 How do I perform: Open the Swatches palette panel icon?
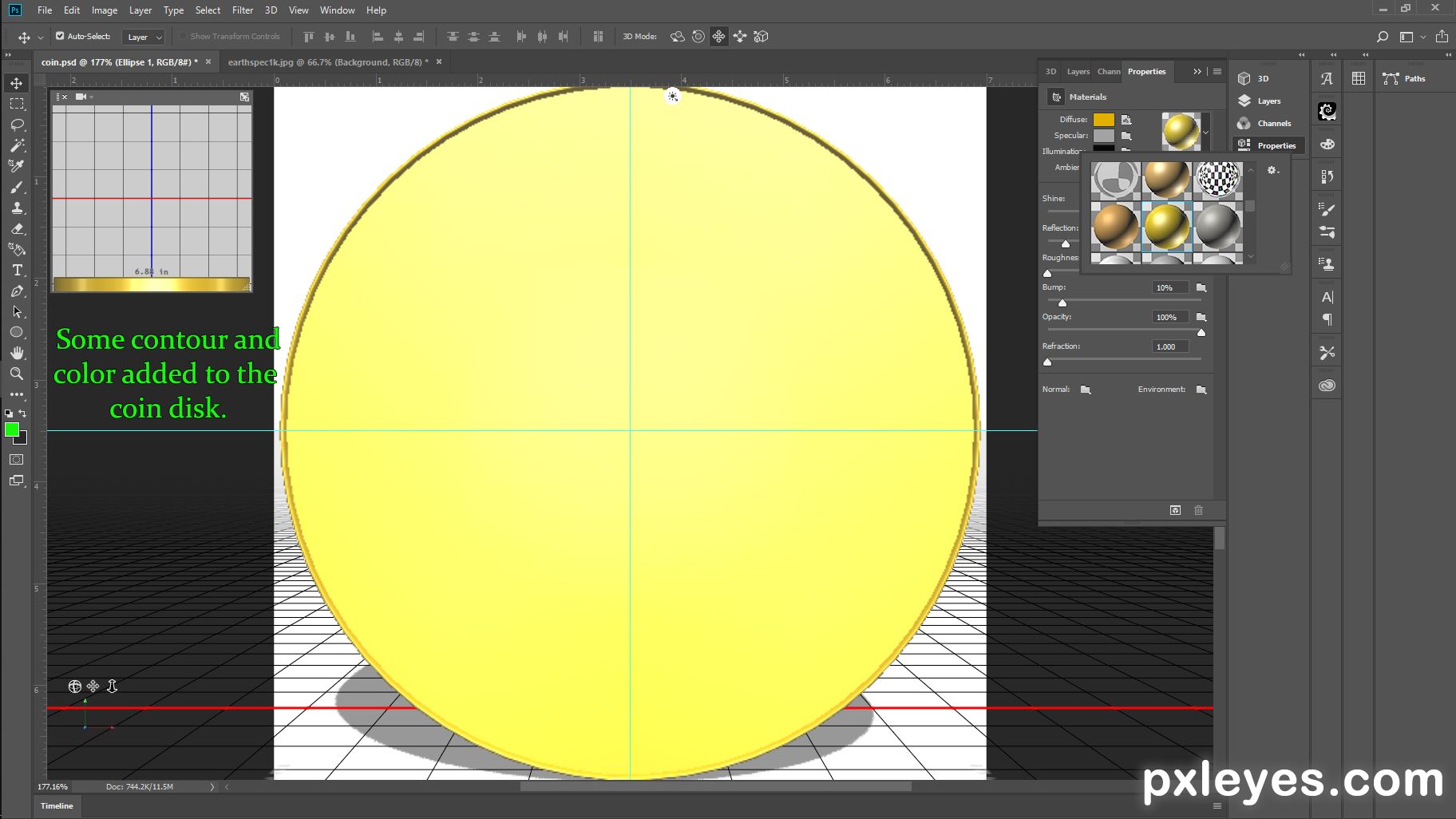tap(1359, 78)
